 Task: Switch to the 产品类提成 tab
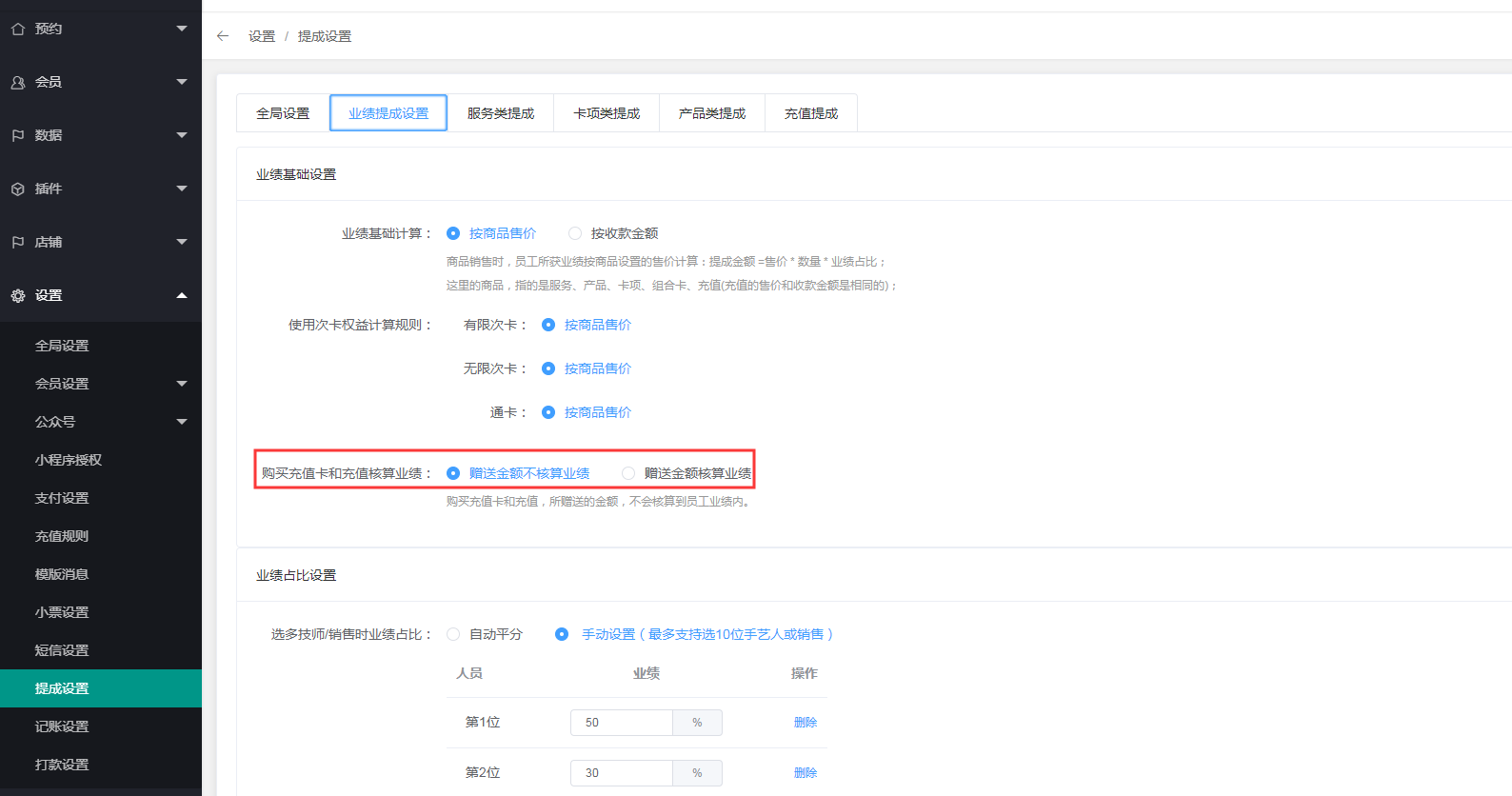(x=712, y=113)
